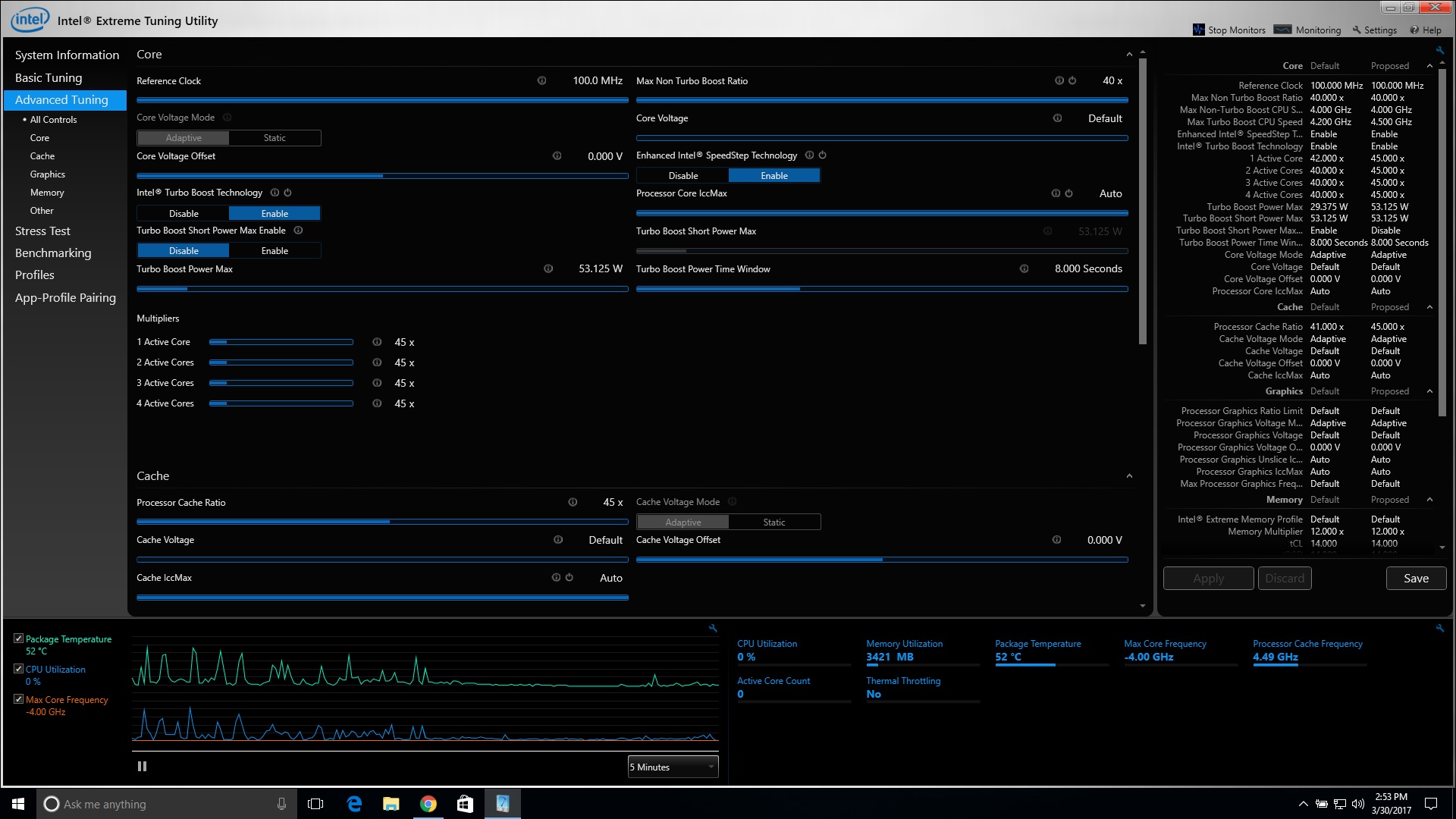This screenshot has height=819, width=1456.
Task: Disable Intel Turbo Boost Technology
Action: point(184,214)
